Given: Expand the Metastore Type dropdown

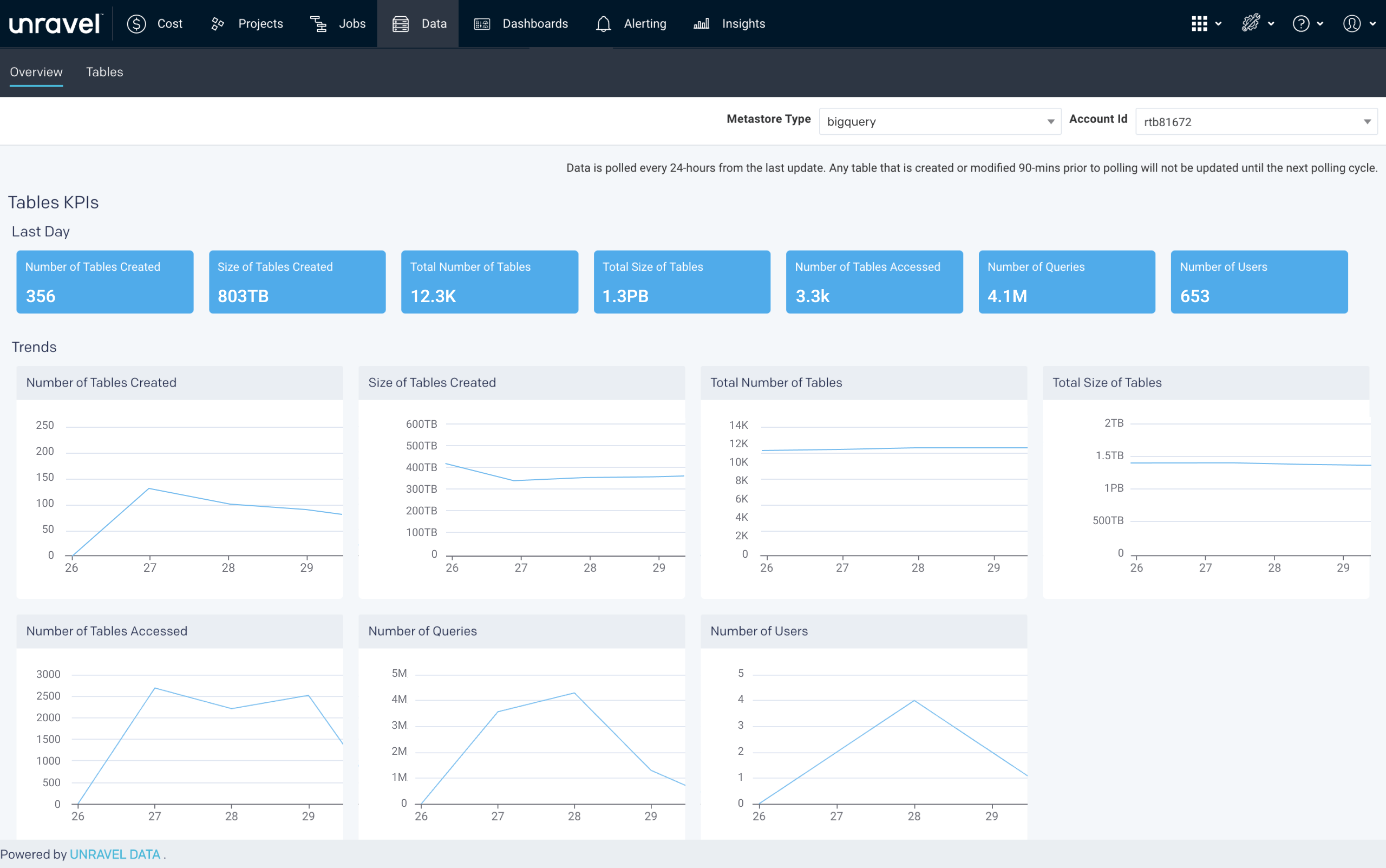Looking at the screenshot, I should click(x=939, y=122).
